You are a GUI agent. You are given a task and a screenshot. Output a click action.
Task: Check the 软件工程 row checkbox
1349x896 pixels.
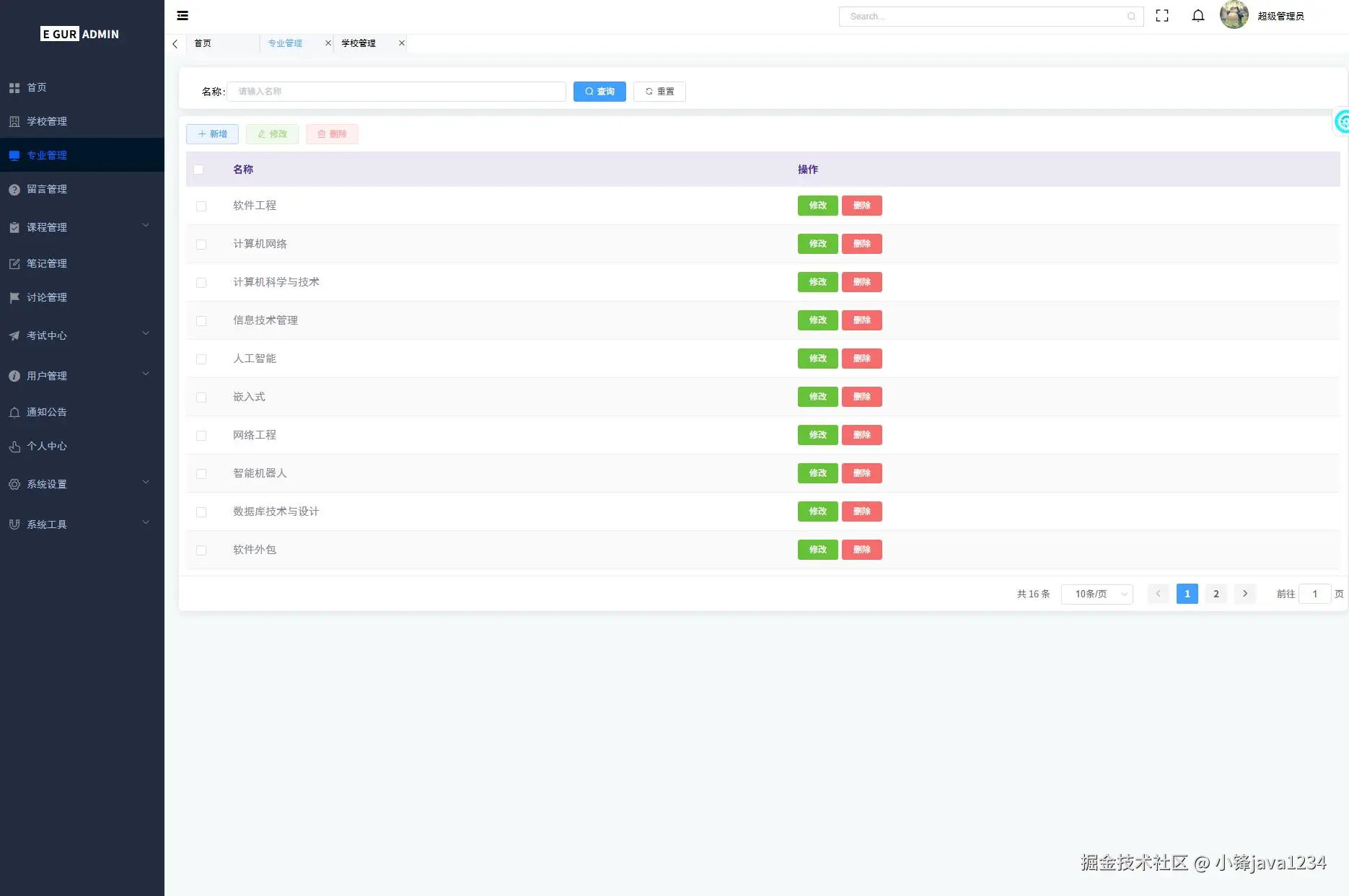(x=201, y=206)
